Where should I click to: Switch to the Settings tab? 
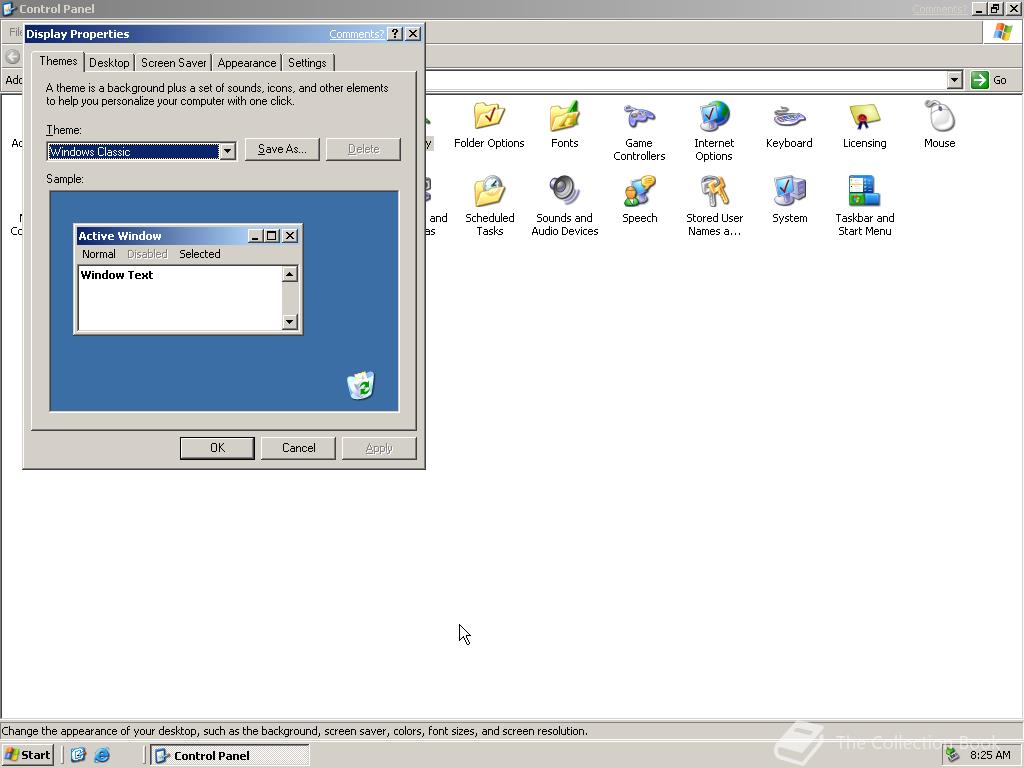(x=307, y=63)
